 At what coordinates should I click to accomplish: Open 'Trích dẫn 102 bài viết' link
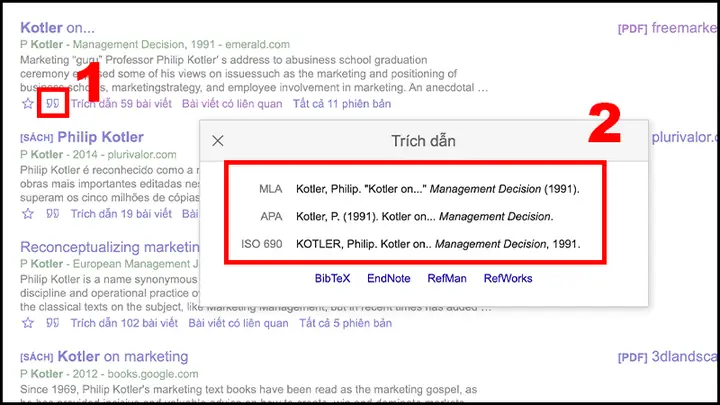(124, 323)
